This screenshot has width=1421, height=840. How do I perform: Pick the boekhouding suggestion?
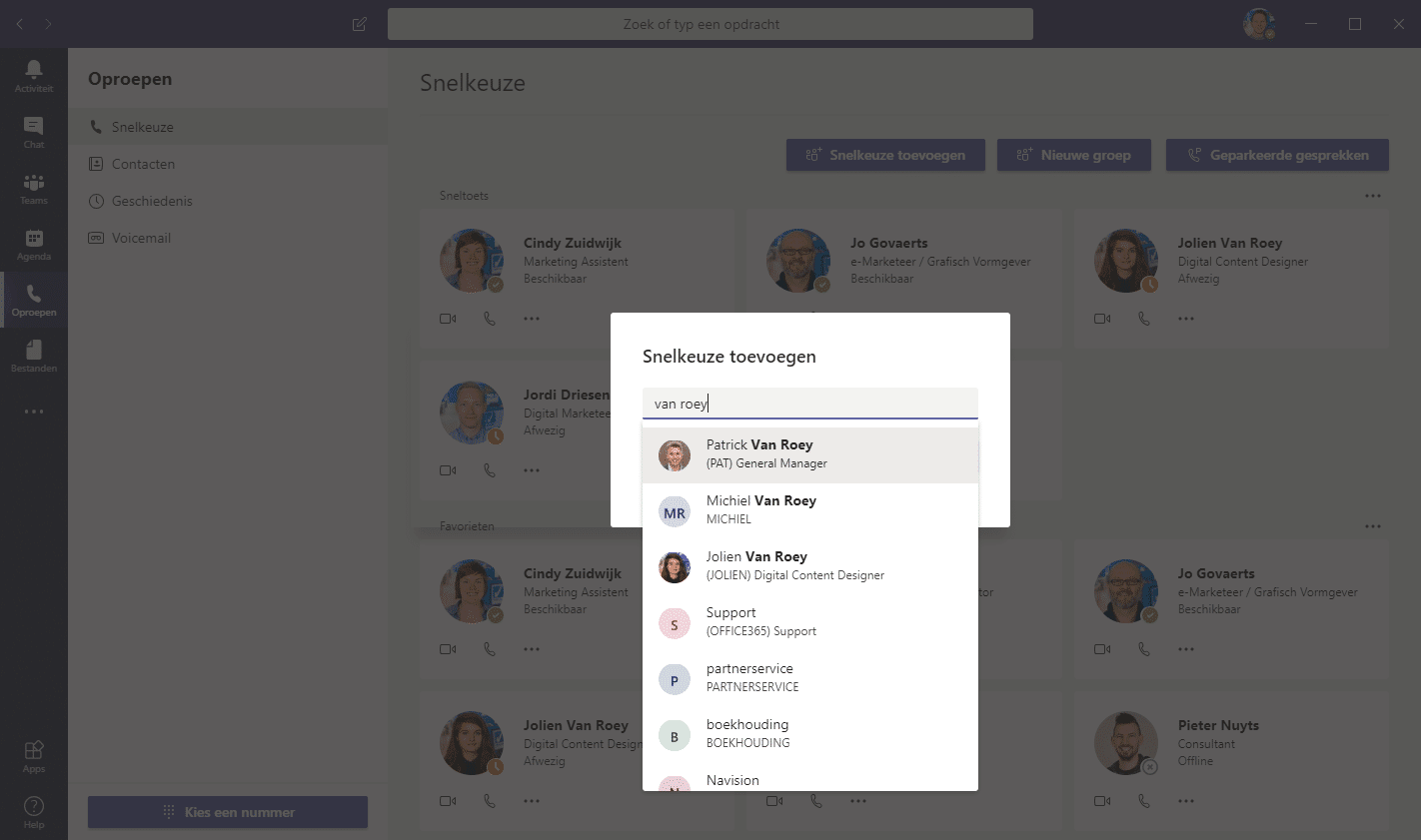810,735
